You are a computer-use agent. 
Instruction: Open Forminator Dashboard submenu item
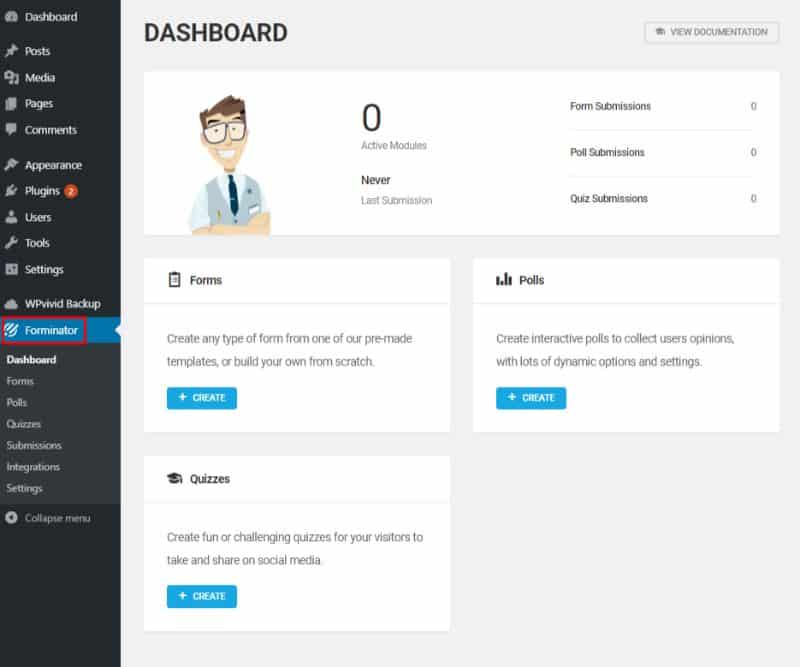tap(31, 360)
